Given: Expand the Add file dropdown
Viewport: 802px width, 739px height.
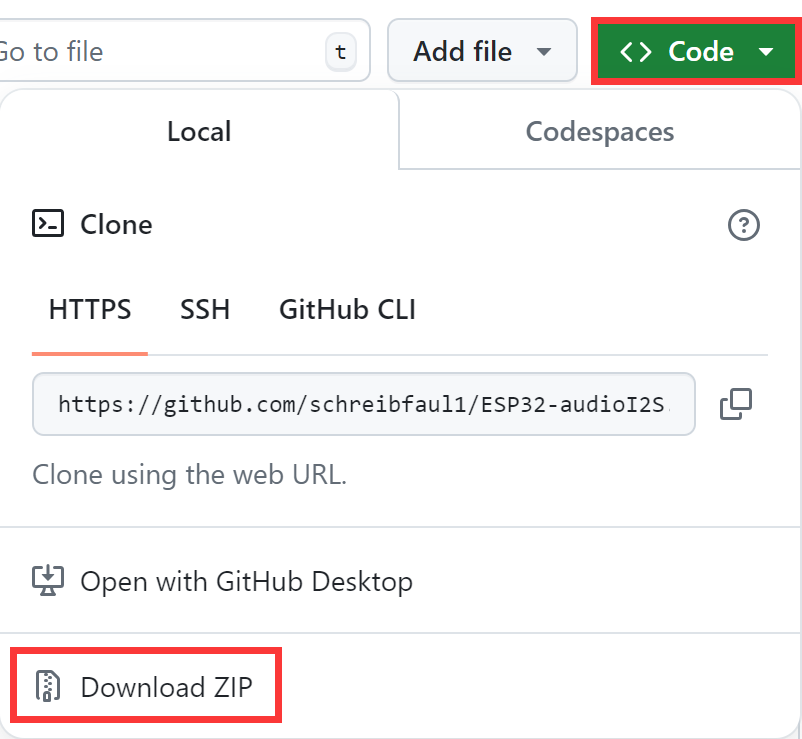Looking at the screenshot, I should click(x=482, y=51).
